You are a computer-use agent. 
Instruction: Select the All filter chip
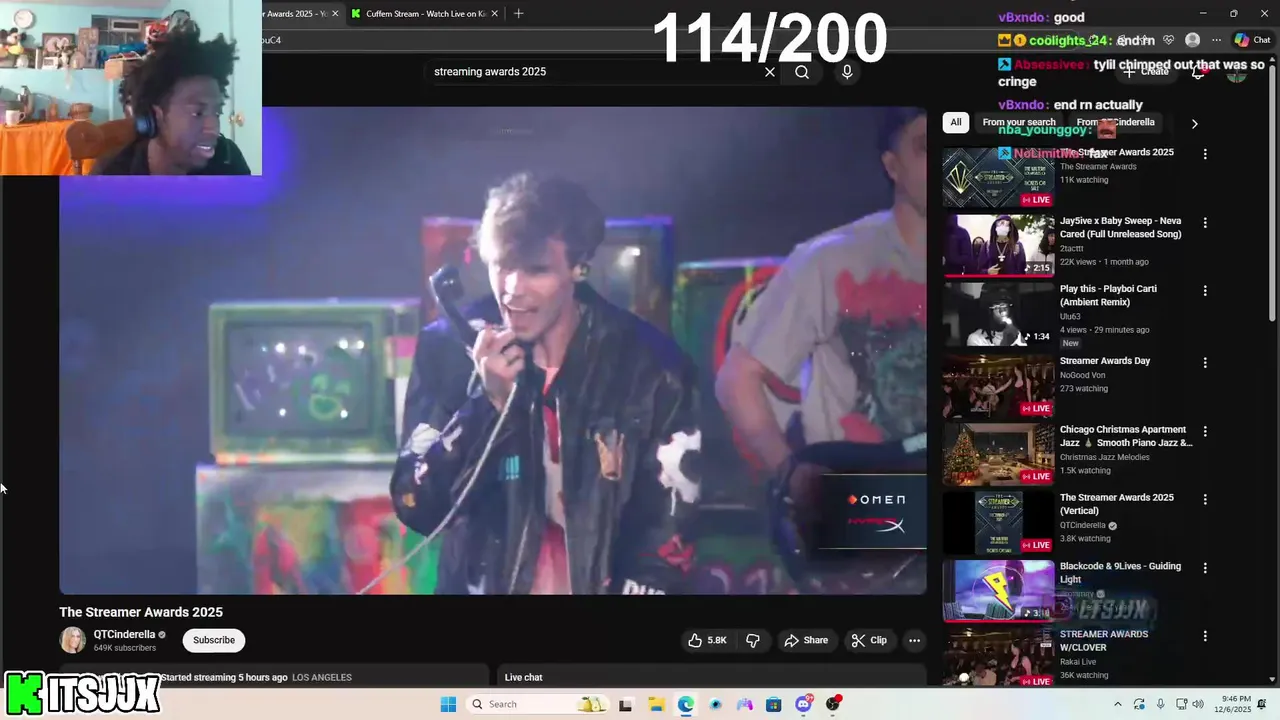pyautogui.click(x=956, y=122)
